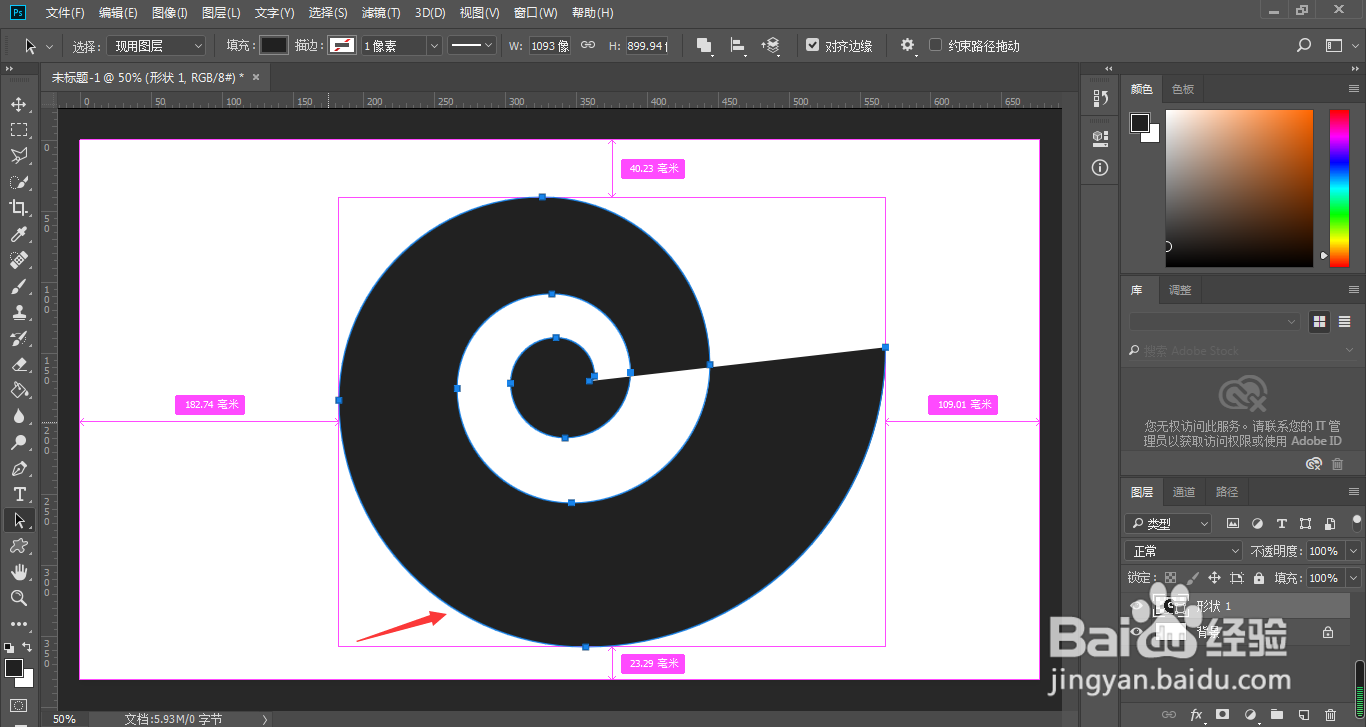Toggle layer filtering switch on
The width and height of the screenshot is (1366, 727).
(1357, 522)
